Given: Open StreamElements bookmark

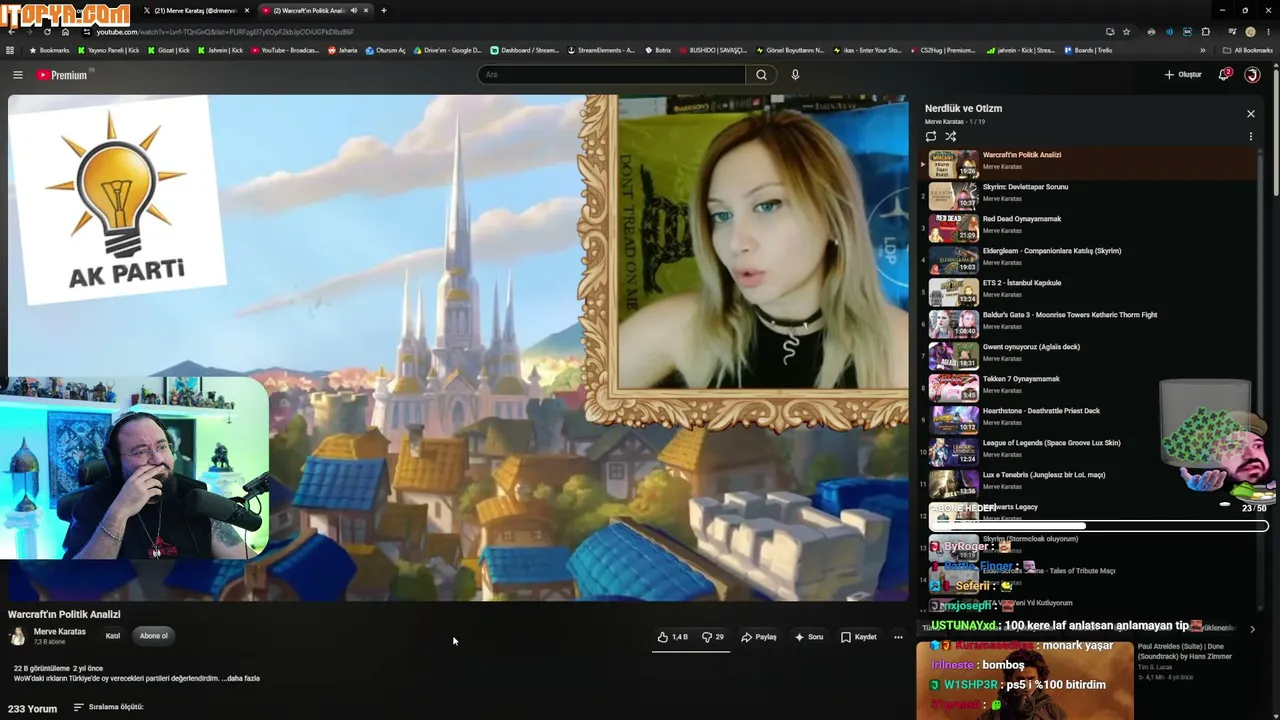Looking at the screenshot, I should point(601,50).
